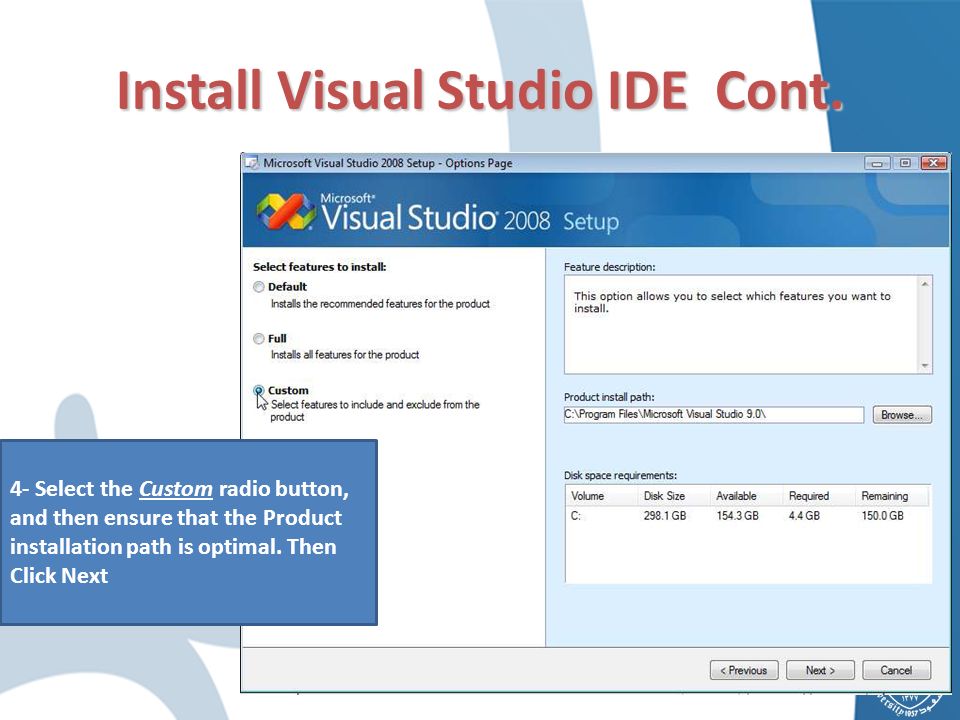Click 'Installs the recommended features' description
The height and width of the screenshot is (720, 960).
coord(380,304)
